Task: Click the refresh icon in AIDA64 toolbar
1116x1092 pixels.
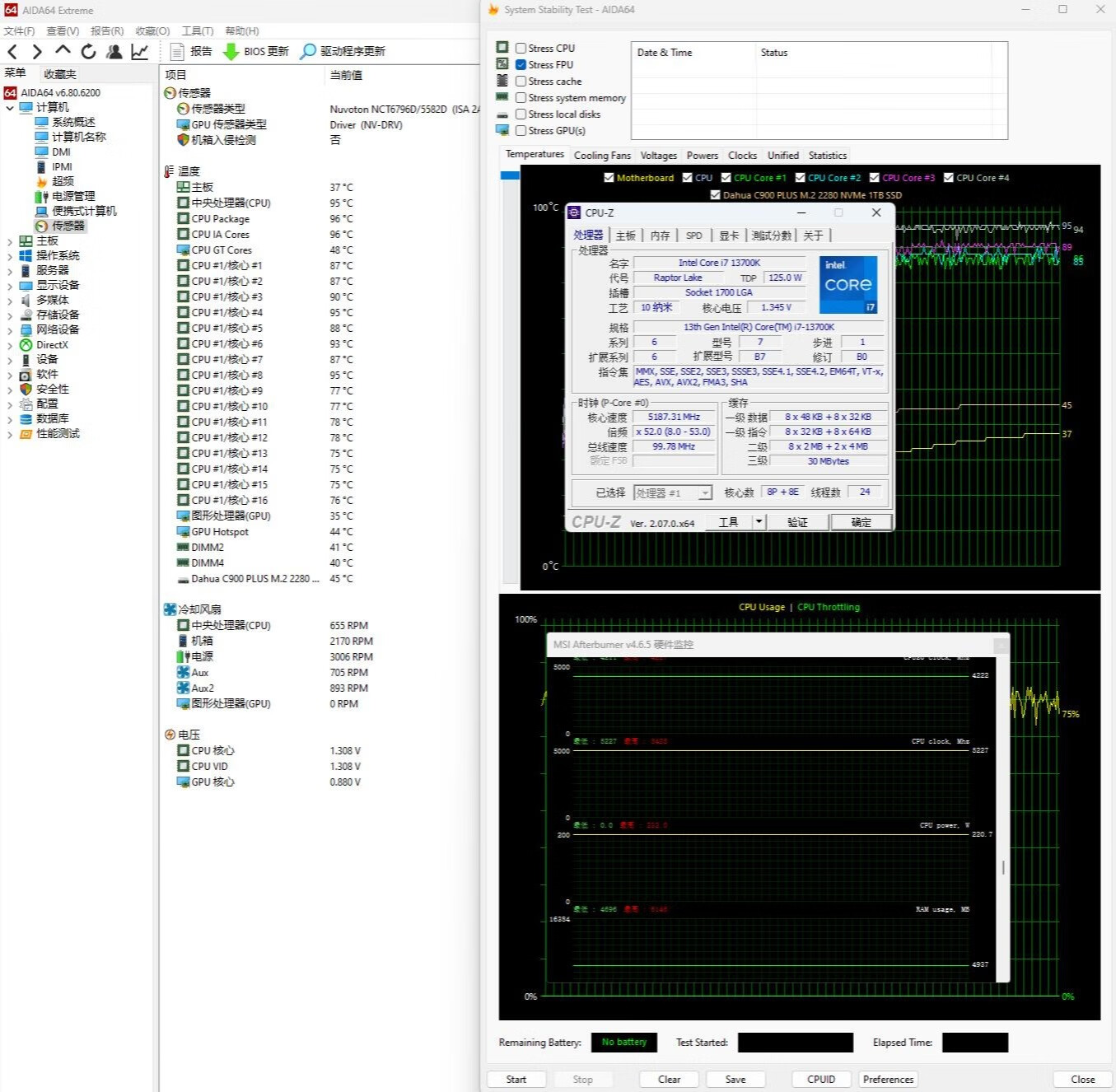Action: [88, 52]
